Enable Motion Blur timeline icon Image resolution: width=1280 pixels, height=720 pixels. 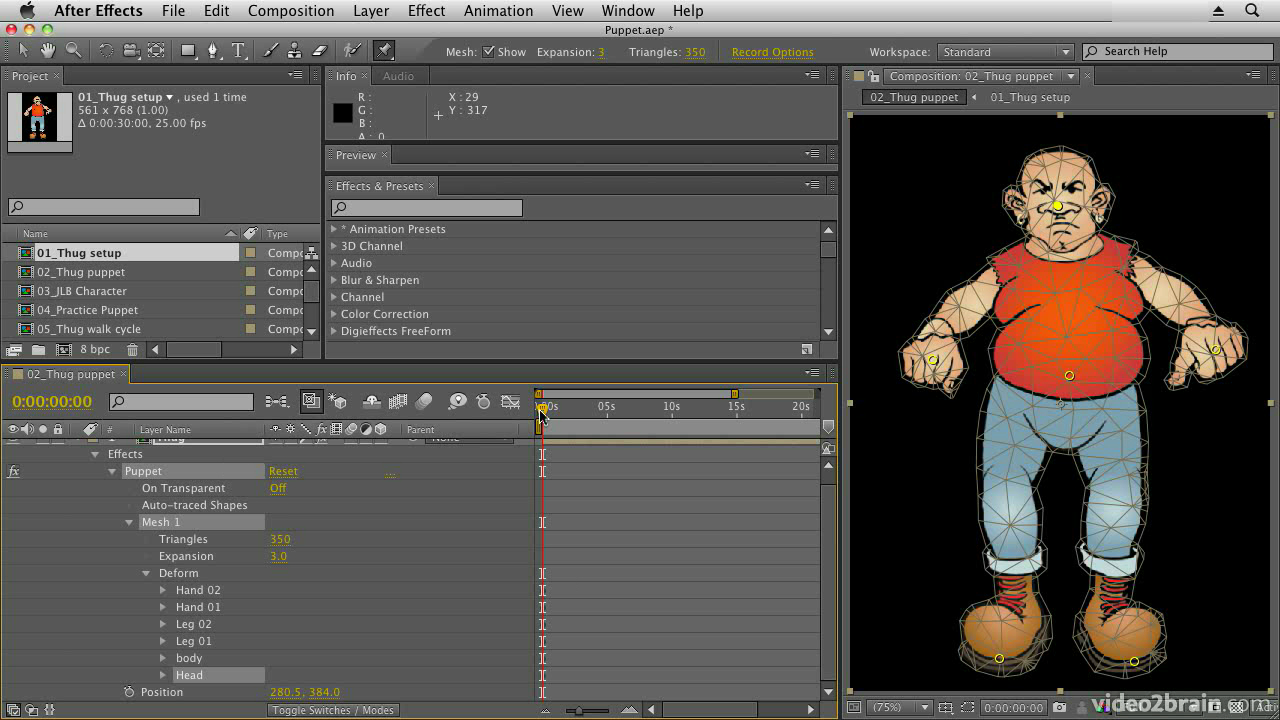click(x=424, y=402)
